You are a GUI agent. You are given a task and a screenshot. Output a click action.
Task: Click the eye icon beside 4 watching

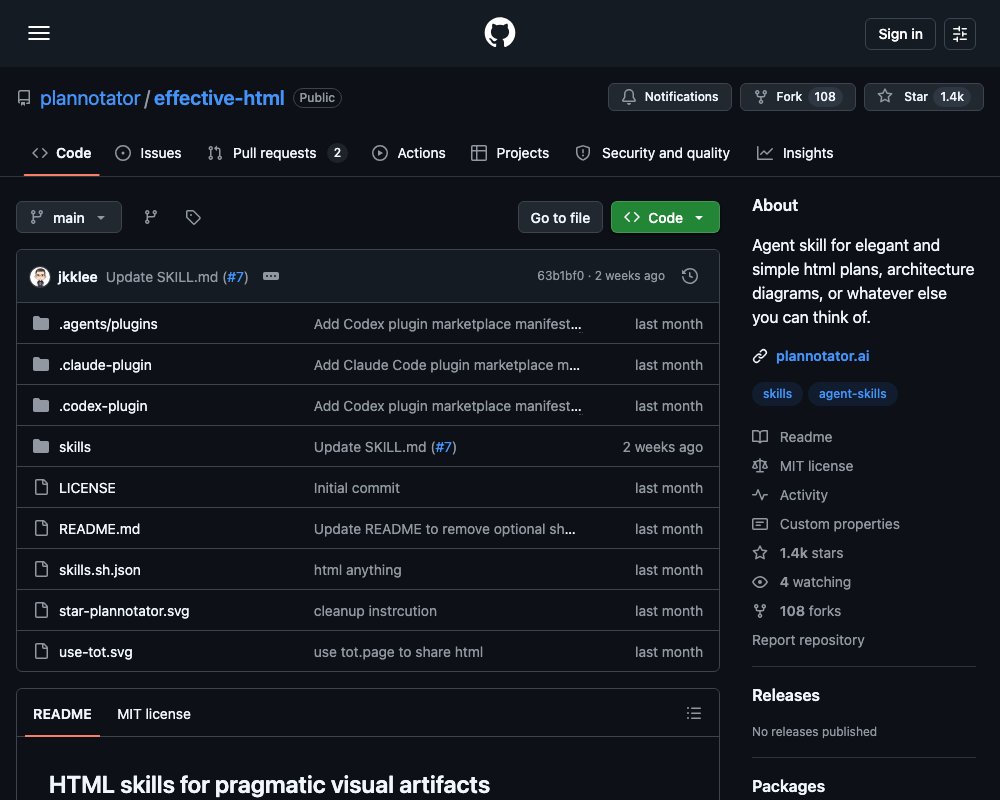click(760, 582)
